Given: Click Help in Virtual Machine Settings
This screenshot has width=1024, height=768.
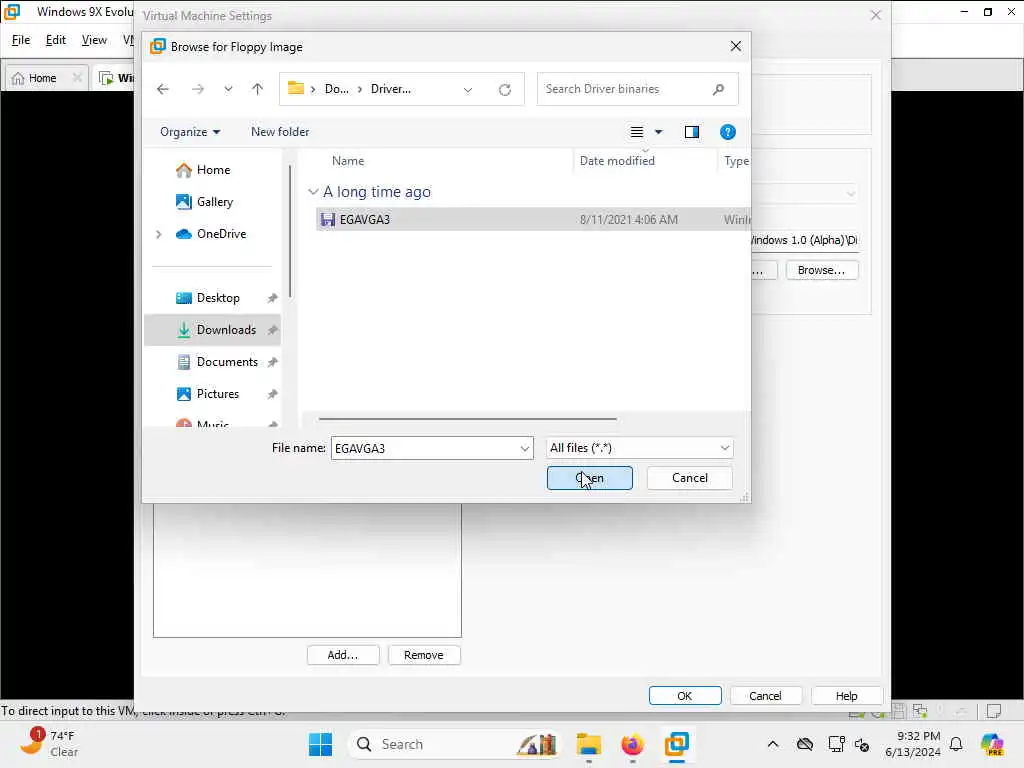Looking at the screenshot, I should point(846,696).
